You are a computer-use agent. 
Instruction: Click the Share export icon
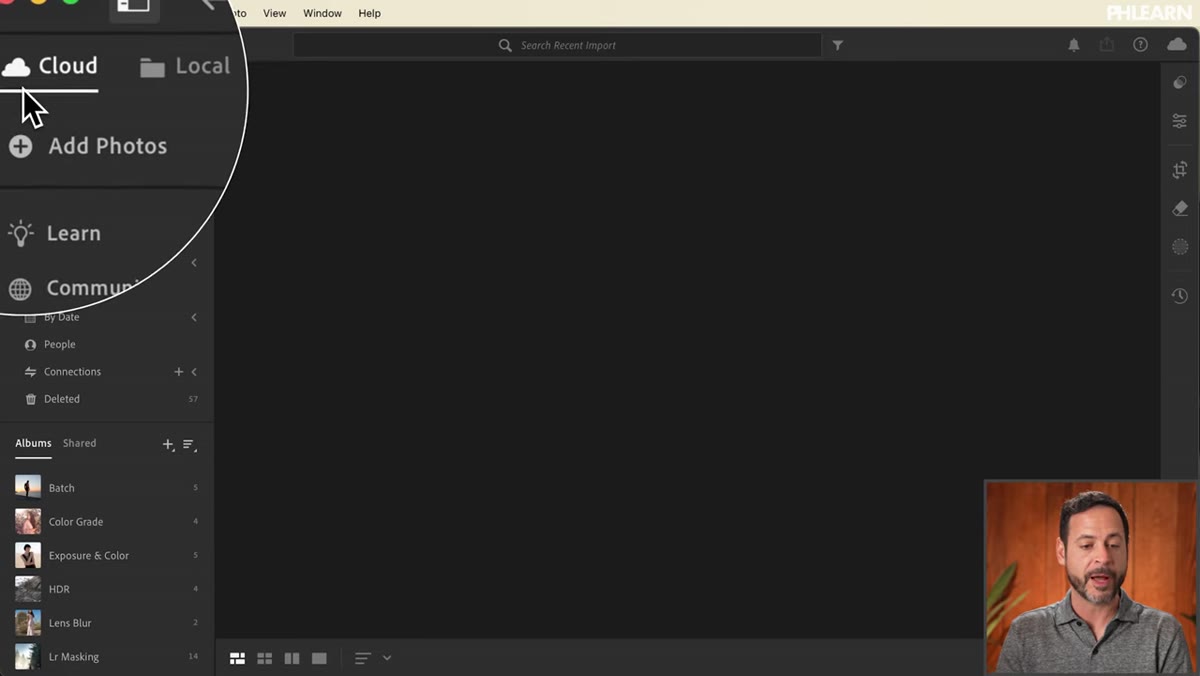click(1107, 45)
